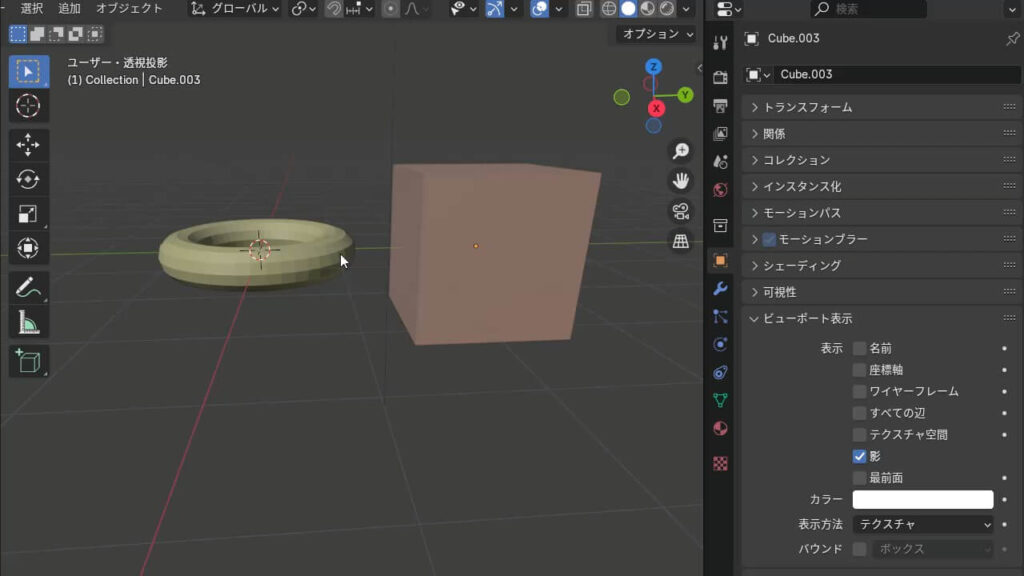The image size is (1024, 576).
Task: Enable the テクスチャ空間 checkbox
Action: (x=859, y=435)
